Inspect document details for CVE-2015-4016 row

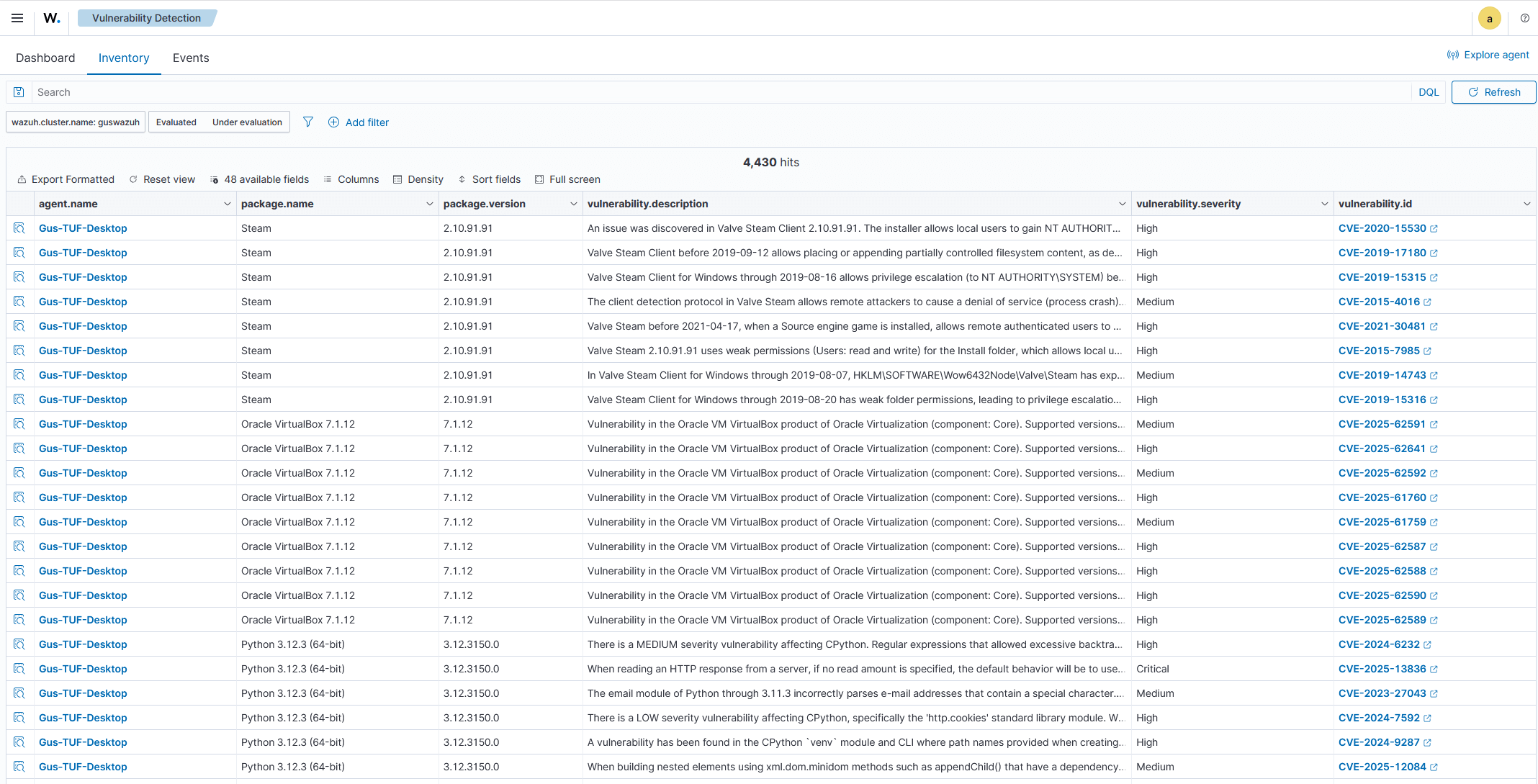pos(19,302)
